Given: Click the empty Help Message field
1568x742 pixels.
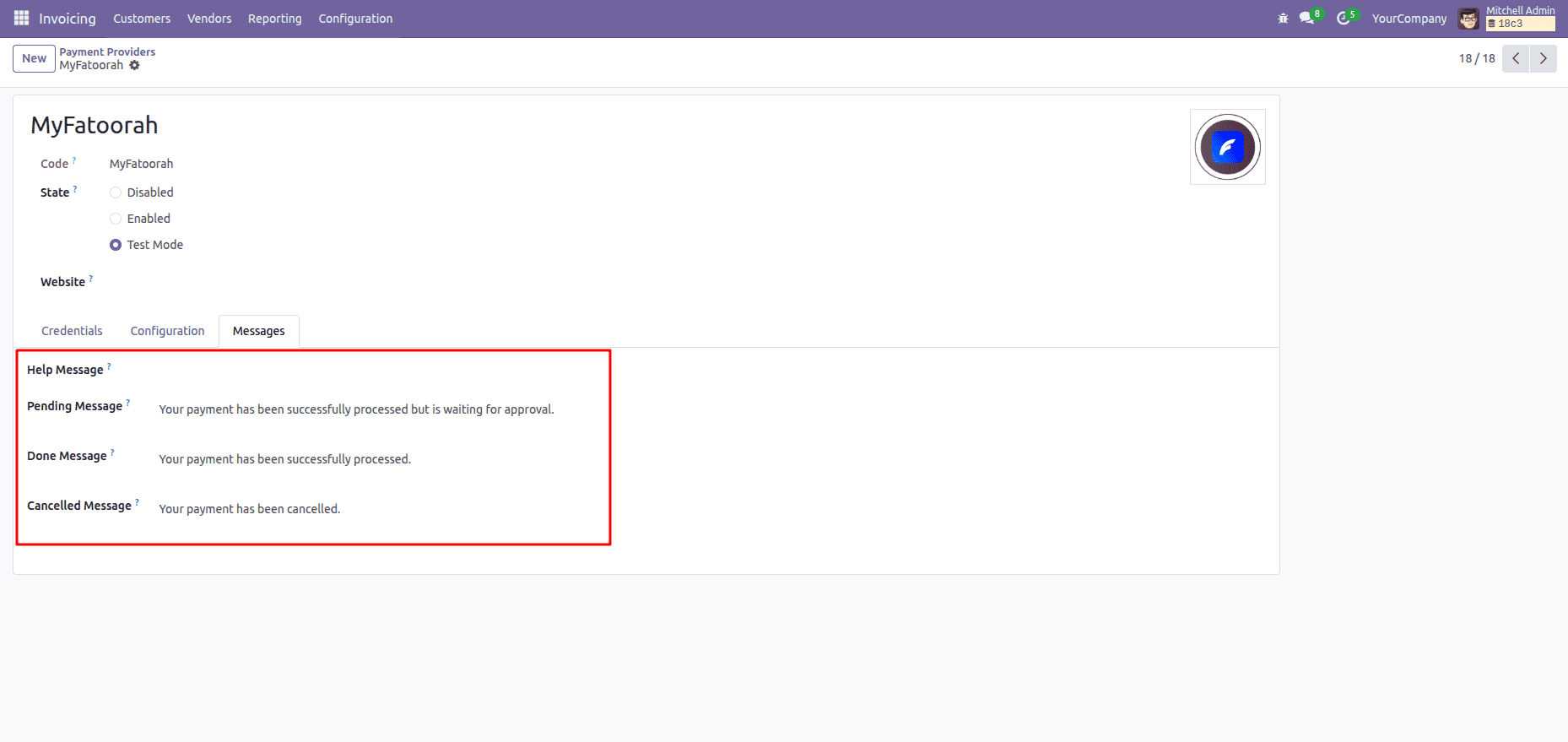Looking at the screenshot, I should 380,371.
